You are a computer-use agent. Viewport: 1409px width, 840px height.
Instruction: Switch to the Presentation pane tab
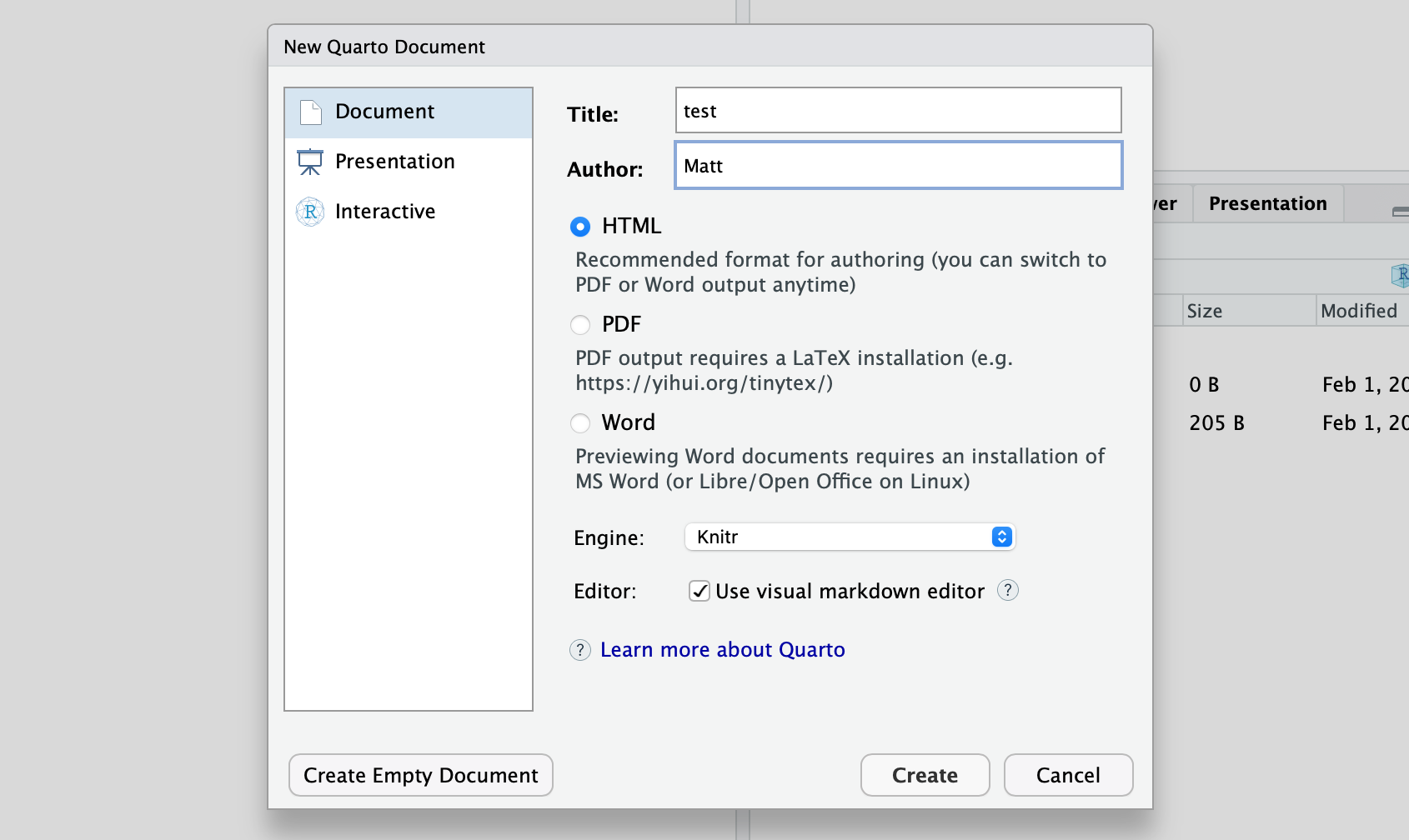tap(1267, 204)
